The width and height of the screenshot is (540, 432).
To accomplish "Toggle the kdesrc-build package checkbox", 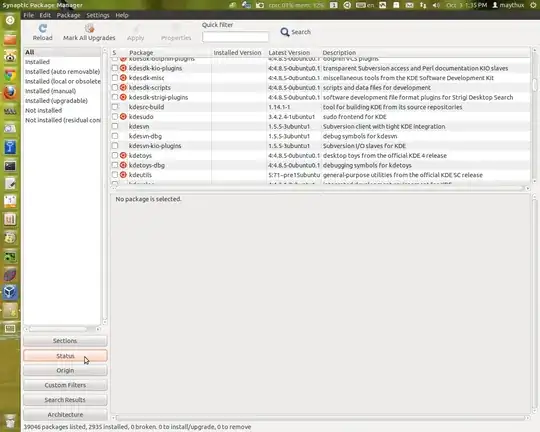I will (x=115, y=107).
